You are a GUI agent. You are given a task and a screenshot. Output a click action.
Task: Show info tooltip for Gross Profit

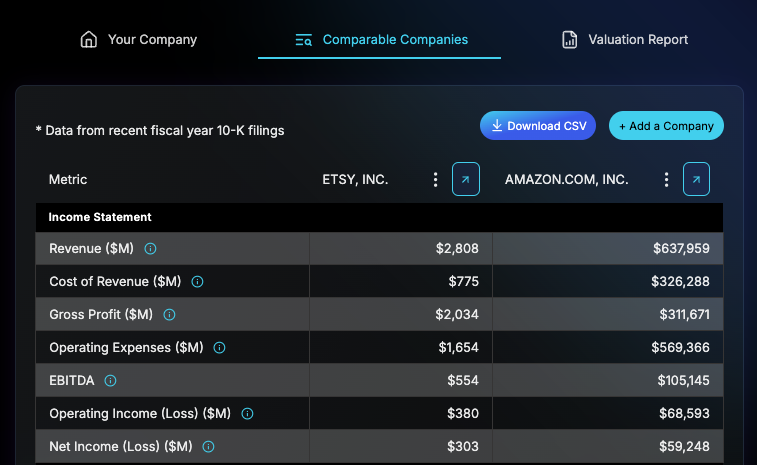pos(169,315)
